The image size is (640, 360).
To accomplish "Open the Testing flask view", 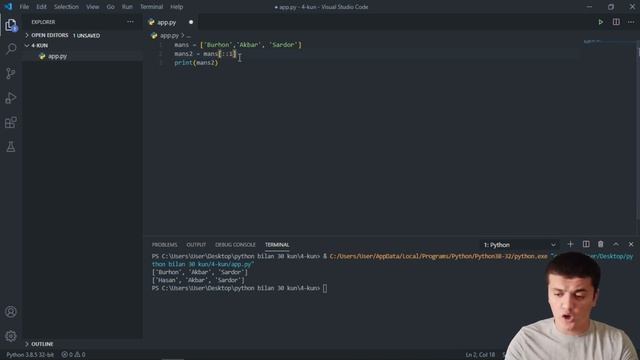I will (11, 147).
